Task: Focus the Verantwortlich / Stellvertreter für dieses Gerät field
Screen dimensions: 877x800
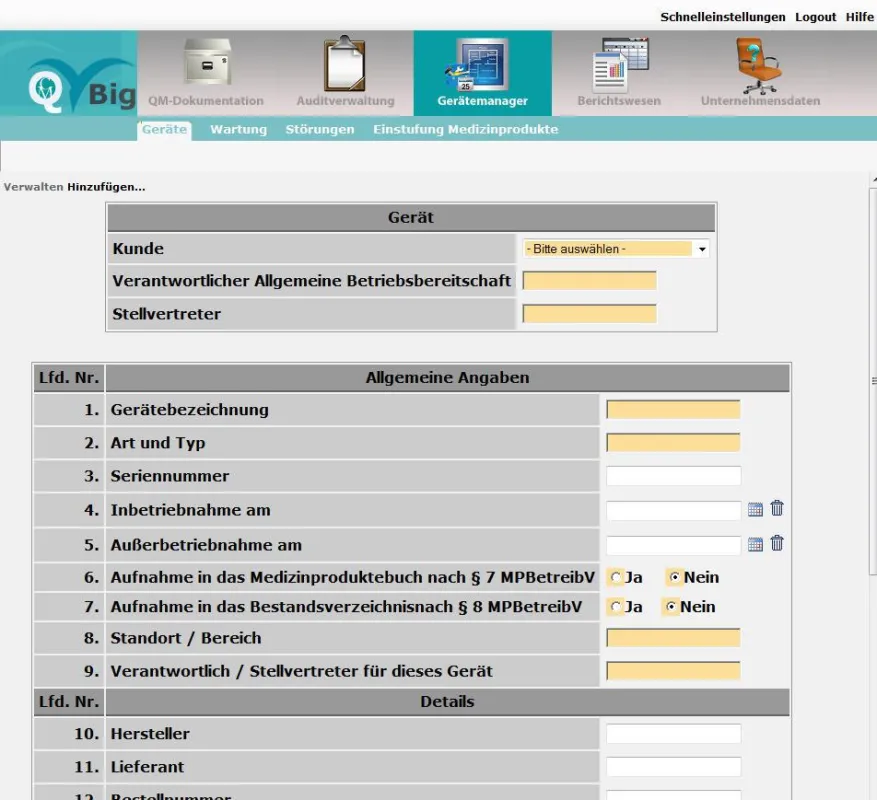Action: click(x=673, y=671)
